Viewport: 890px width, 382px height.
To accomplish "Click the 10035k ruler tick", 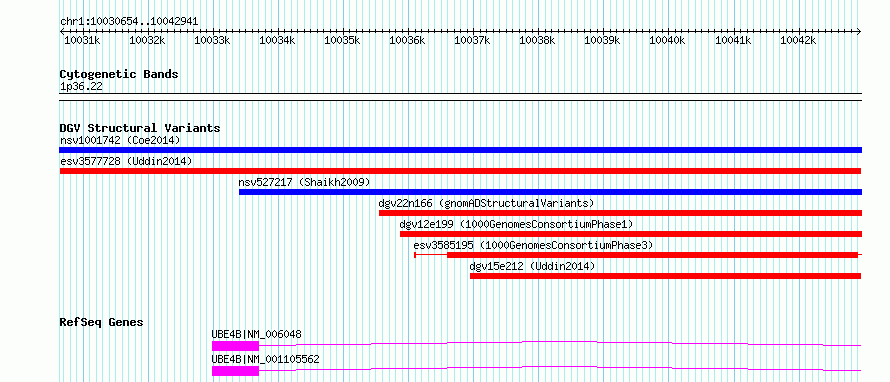I will click(x=343, y=40).
